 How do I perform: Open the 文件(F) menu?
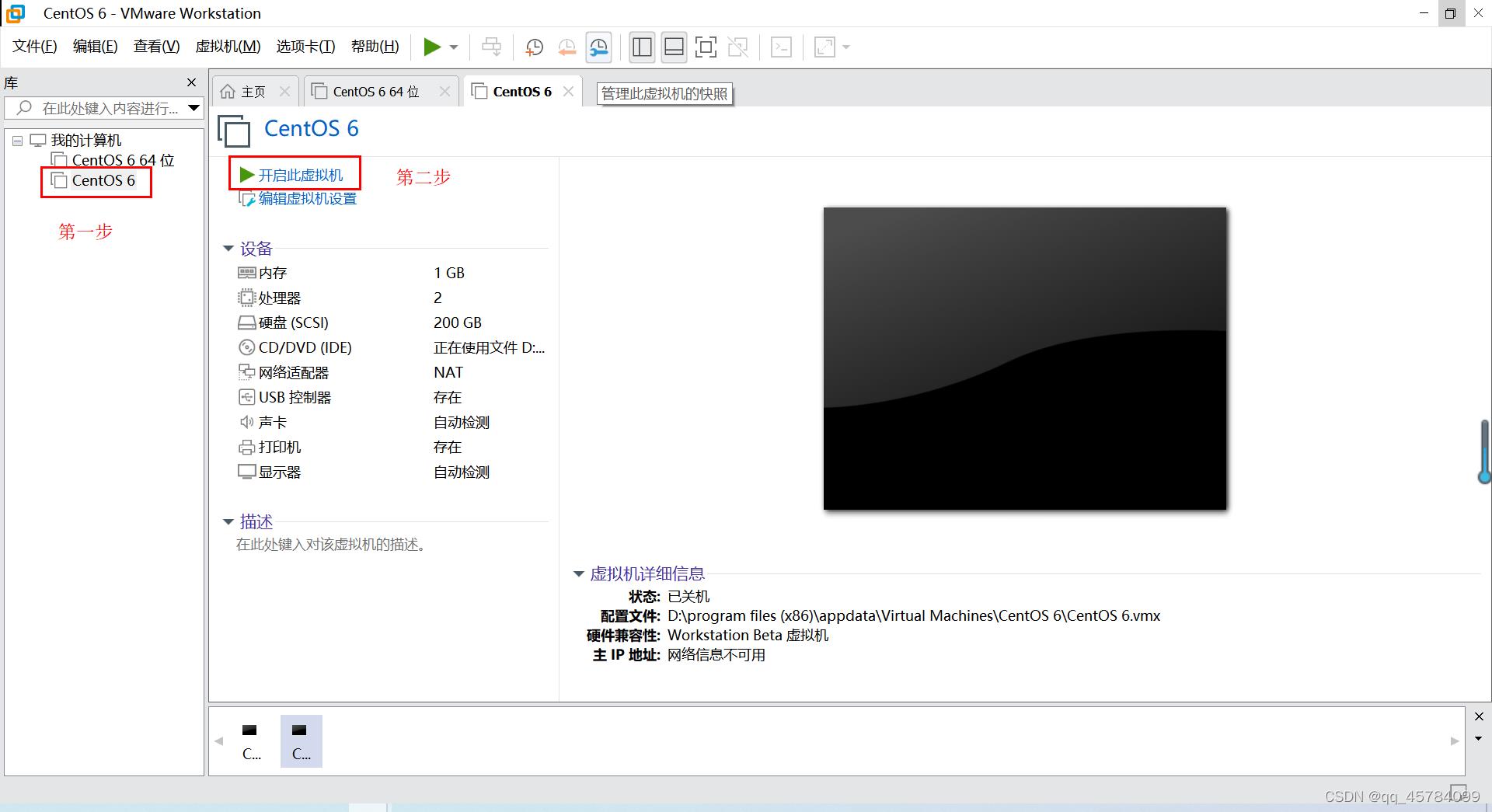[x=35, y=47]
